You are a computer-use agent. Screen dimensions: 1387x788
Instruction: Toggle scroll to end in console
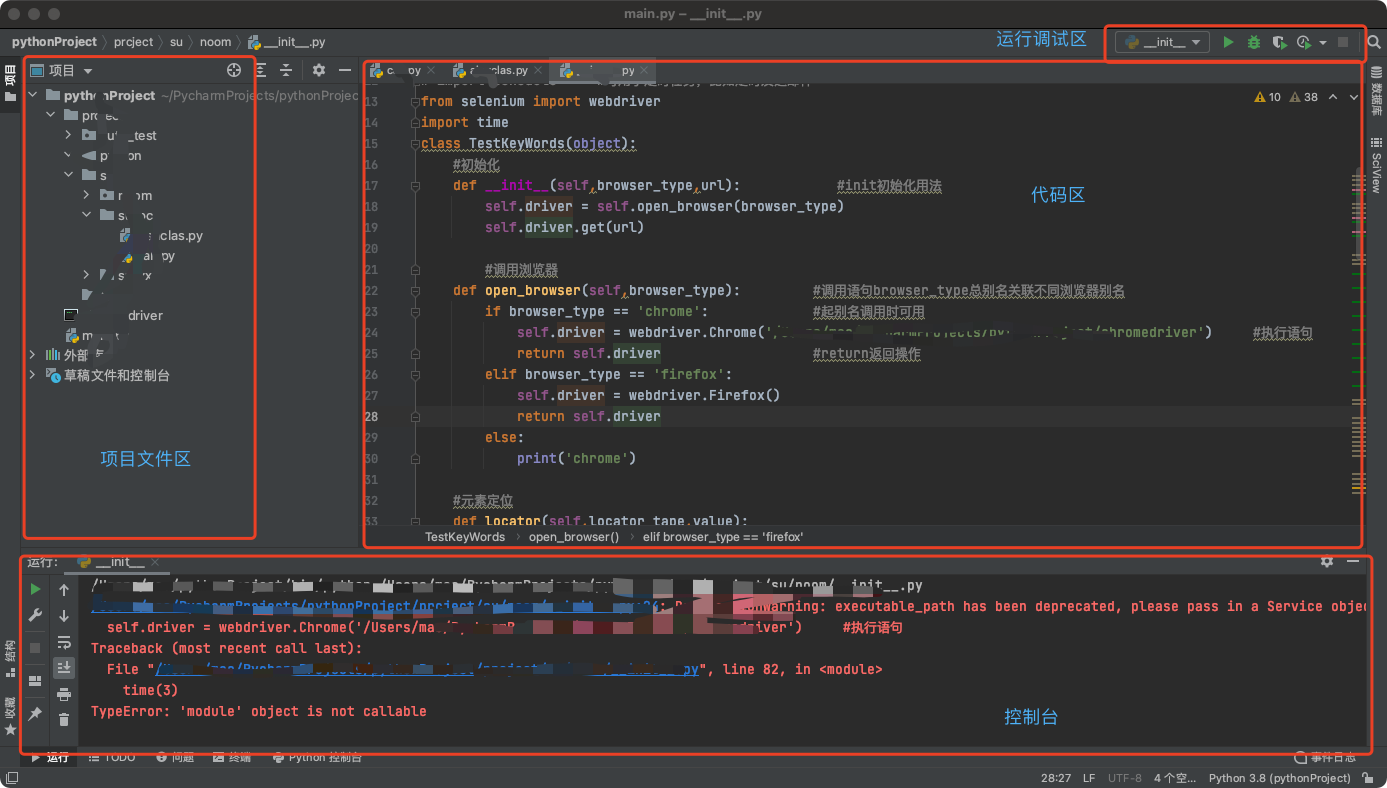(x=64, y=667)
